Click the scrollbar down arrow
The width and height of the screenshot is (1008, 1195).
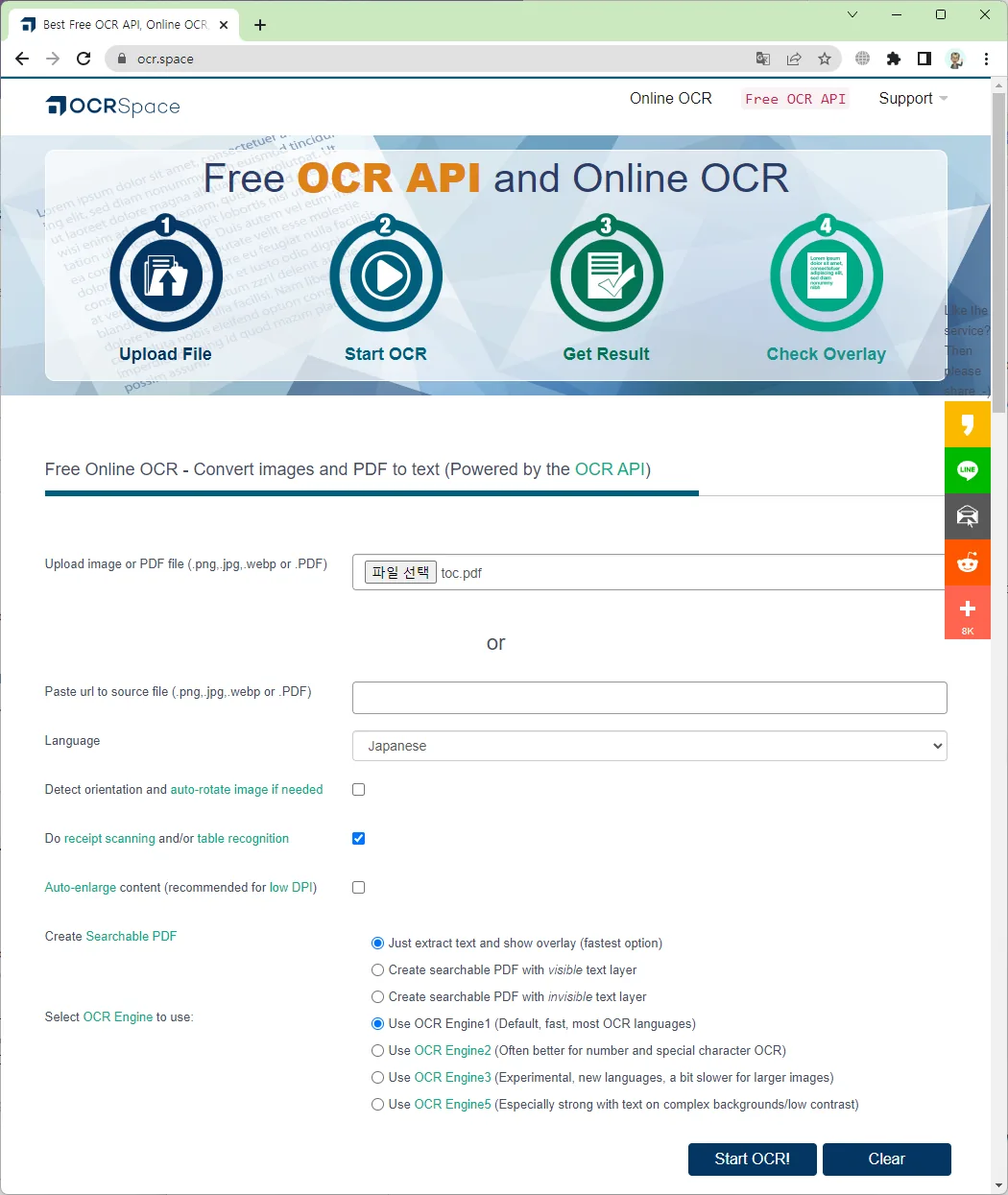coord(999,1185)
